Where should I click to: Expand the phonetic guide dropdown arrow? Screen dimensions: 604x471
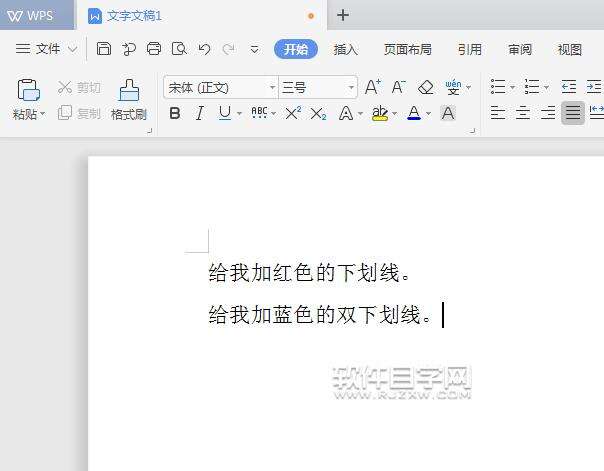468,88
